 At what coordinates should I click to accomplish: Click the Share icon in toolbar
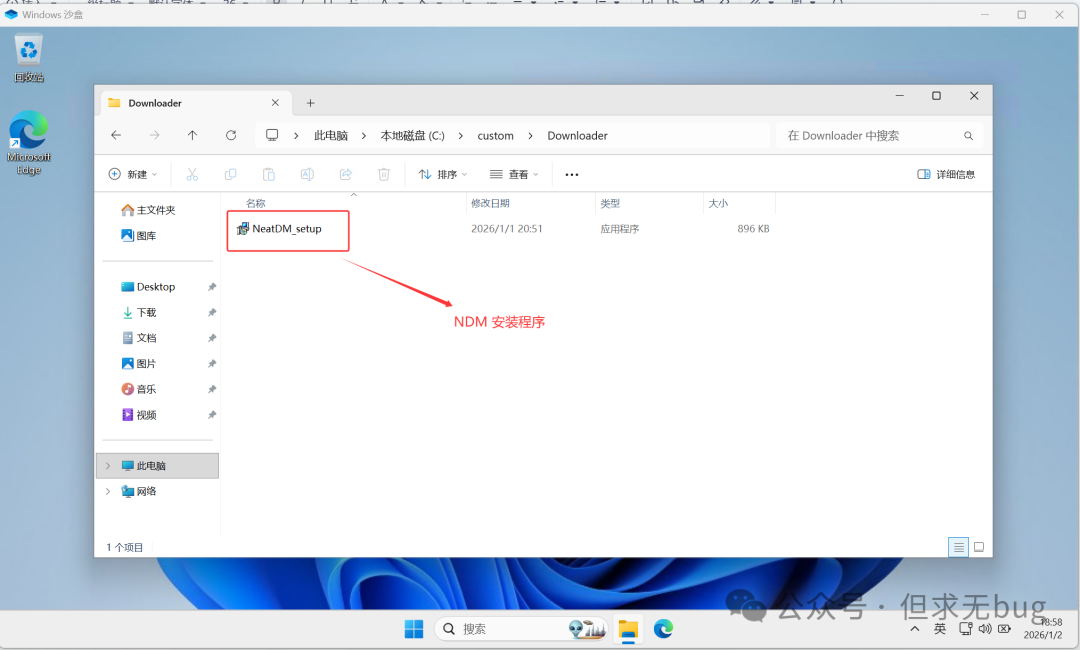pyautogui.click(x=346, y=174)
